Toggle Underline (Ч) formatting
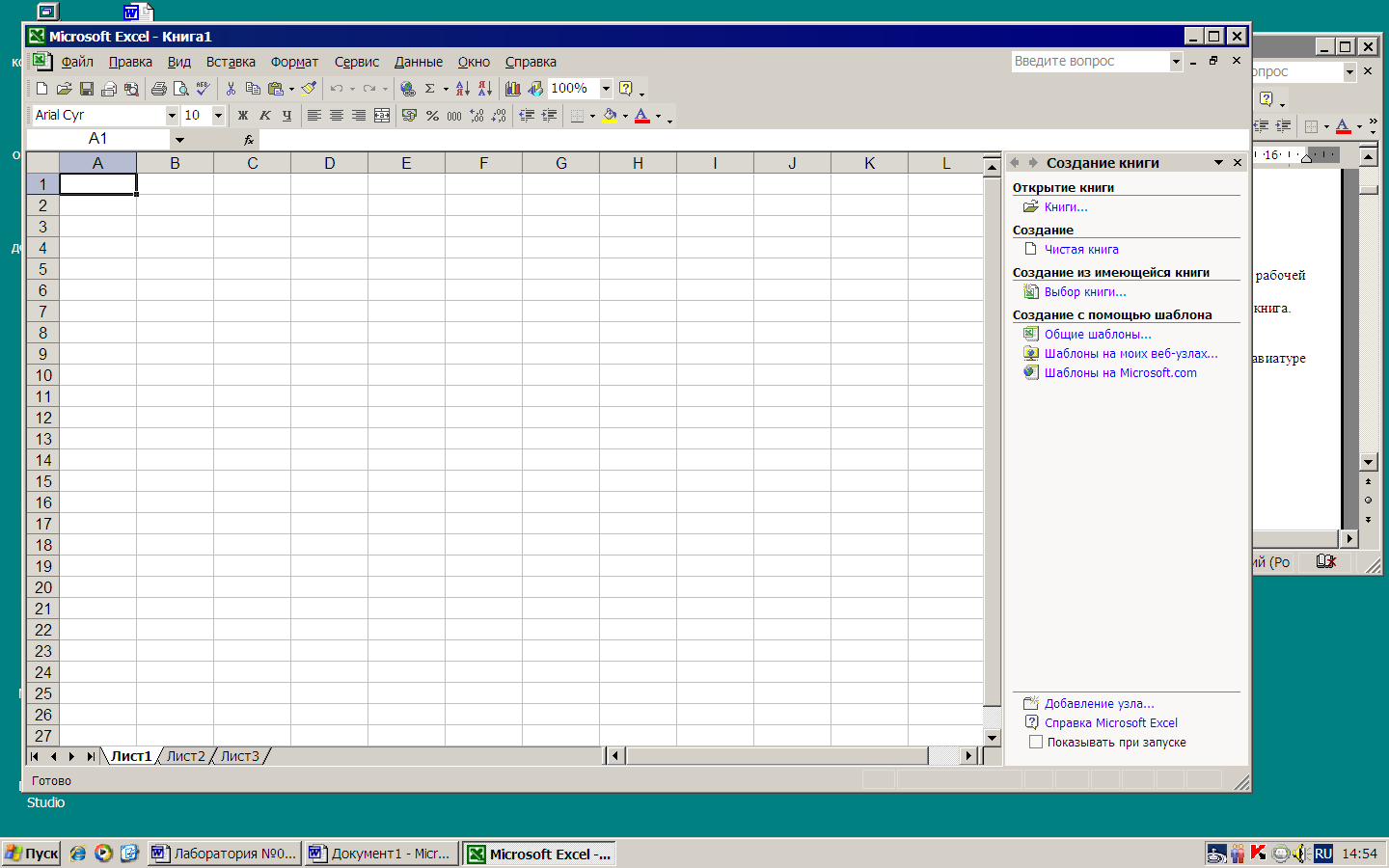The height and width of the screenshot is (868, 1389). [x=287, y=116]
